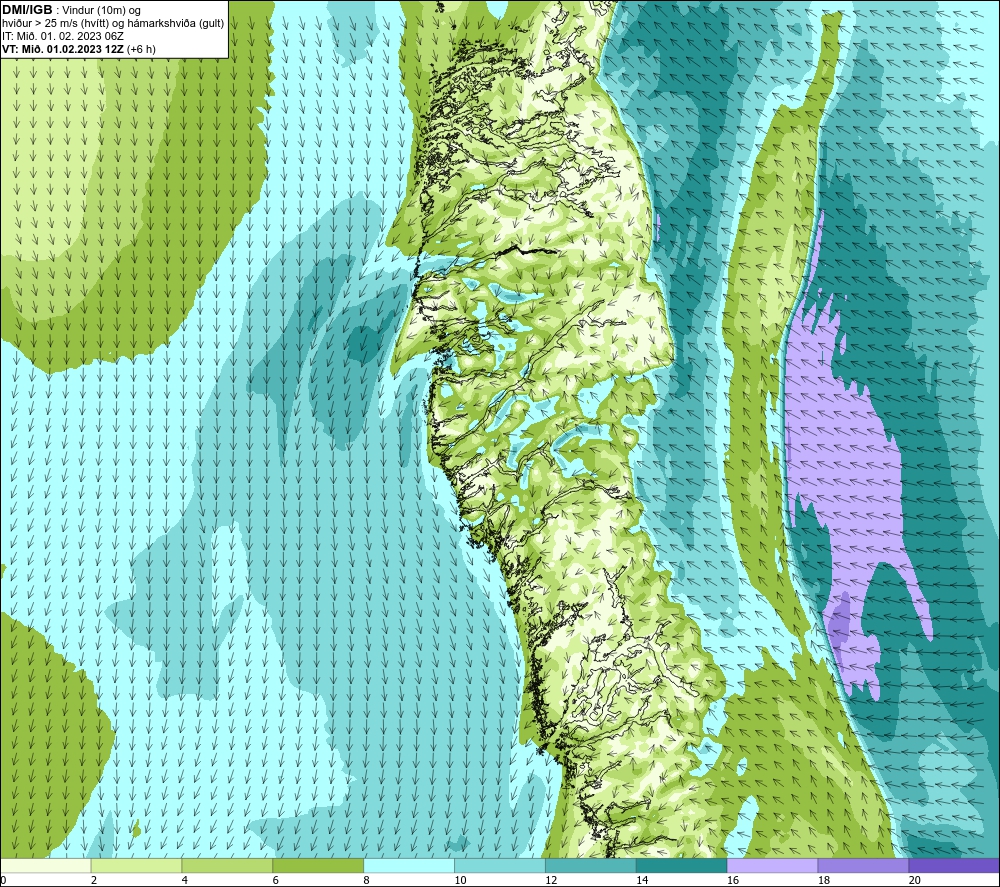The height and width of the screenshot is (887, 1000).
Task: Click the legend scale label '16'
Action: (x=733, y=881)
